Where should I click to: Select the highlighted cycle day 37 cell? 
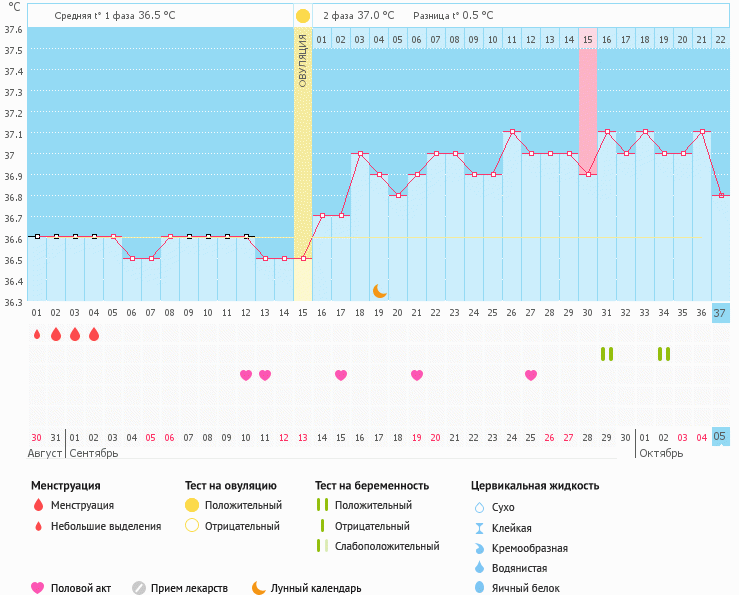(x=720, y=313)
